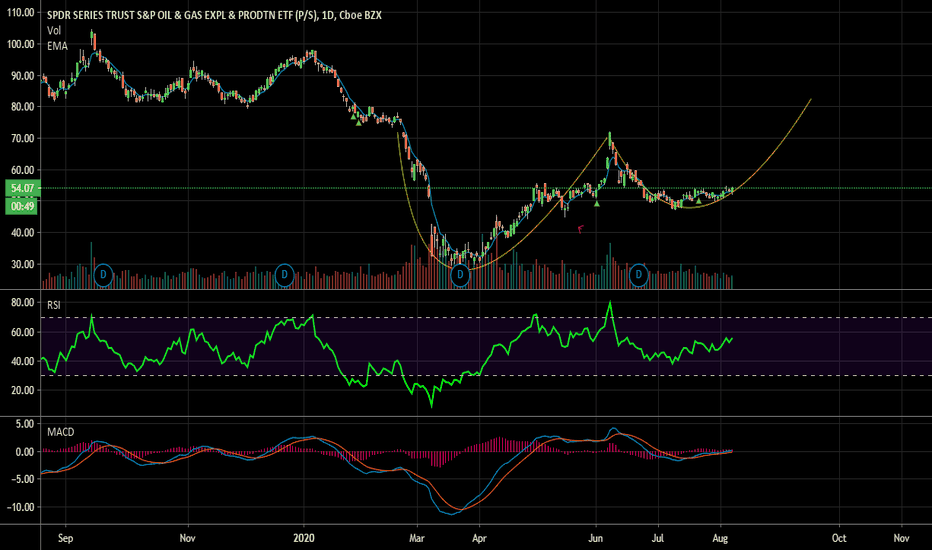932x550 pixels.
Task: Click the small red flag marker
Action: [x=581, y=229]
